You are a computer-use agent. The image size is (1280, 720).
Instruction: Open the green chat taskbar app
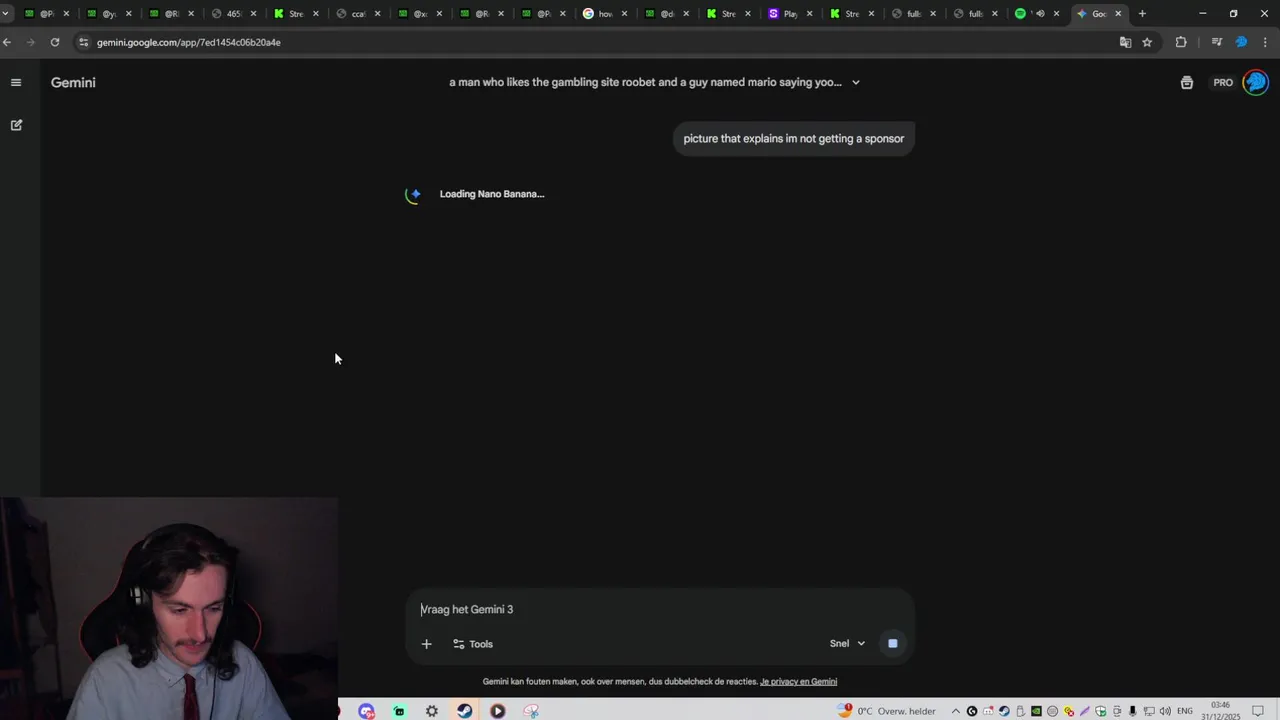pos(399,711)
